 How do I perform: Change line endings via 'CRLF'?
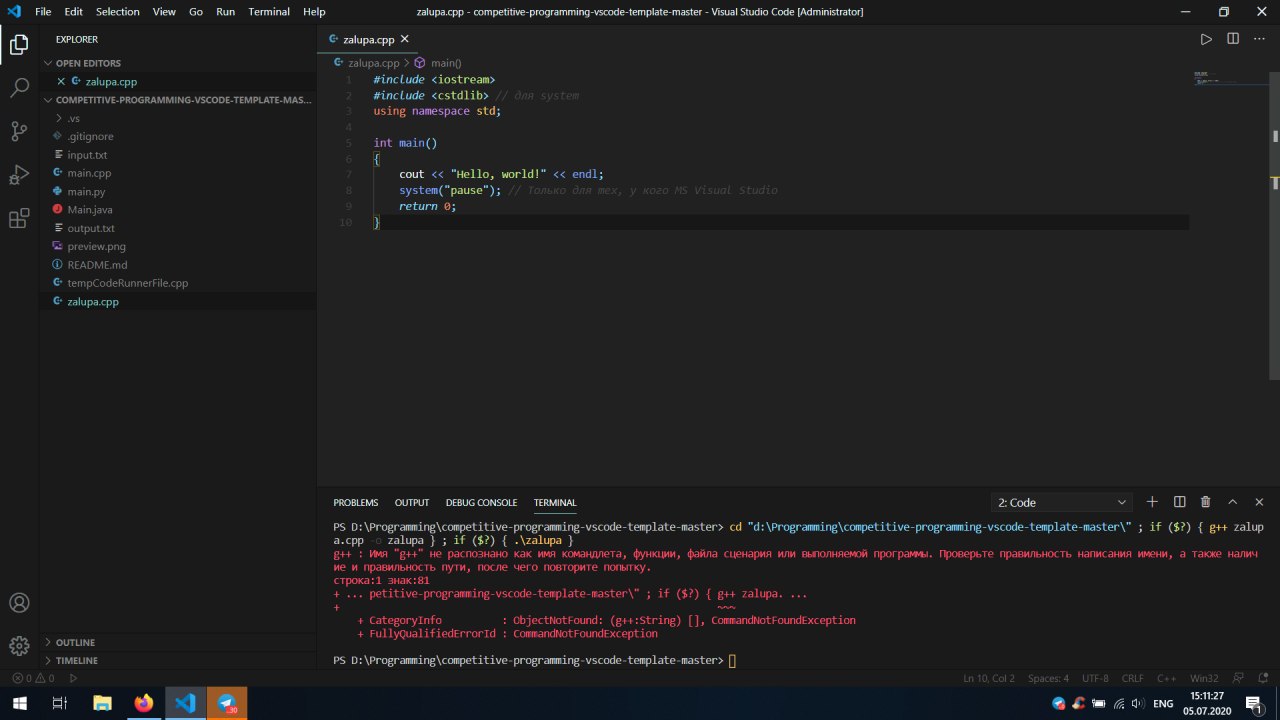click(1133, 678)
